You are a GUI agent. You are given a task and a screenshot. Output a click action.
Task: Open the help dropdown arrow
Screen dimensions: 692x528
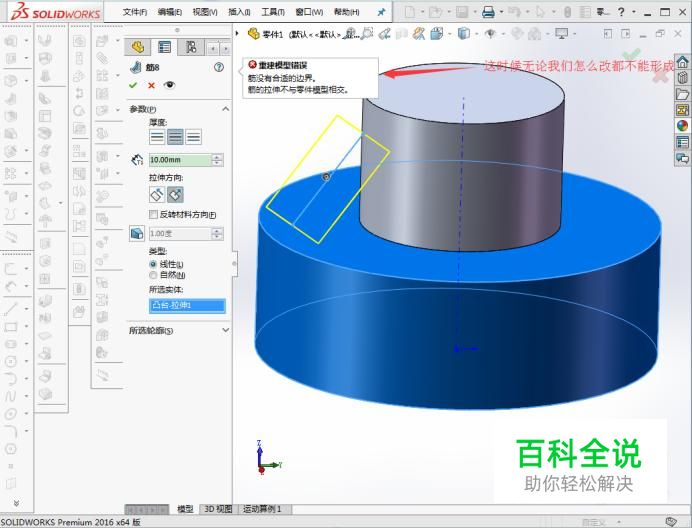(634, 12)
